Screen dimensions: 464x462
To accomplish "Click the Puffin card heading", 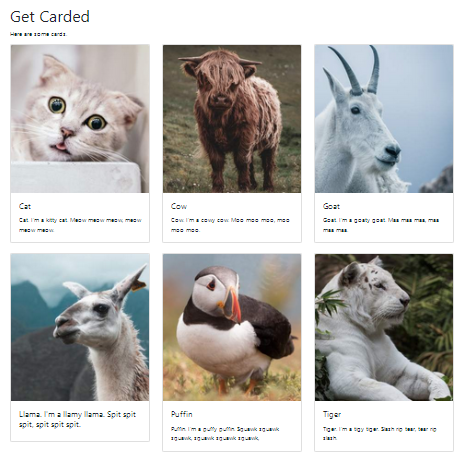I will pyautogui.click(x=182, y=414).
